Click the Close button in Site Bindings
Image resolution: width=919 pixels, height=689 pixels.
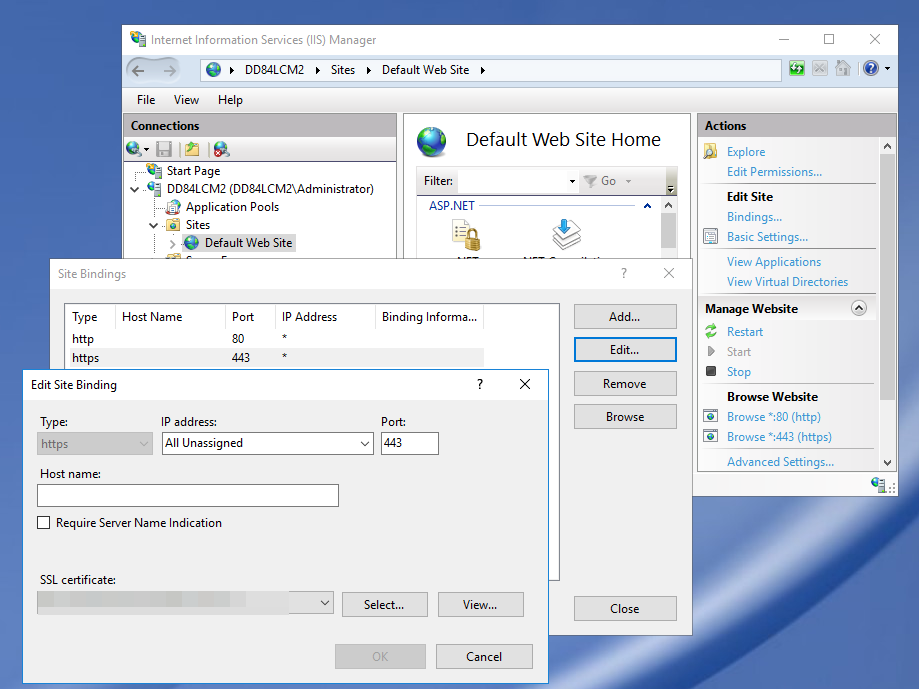(625, 609)
